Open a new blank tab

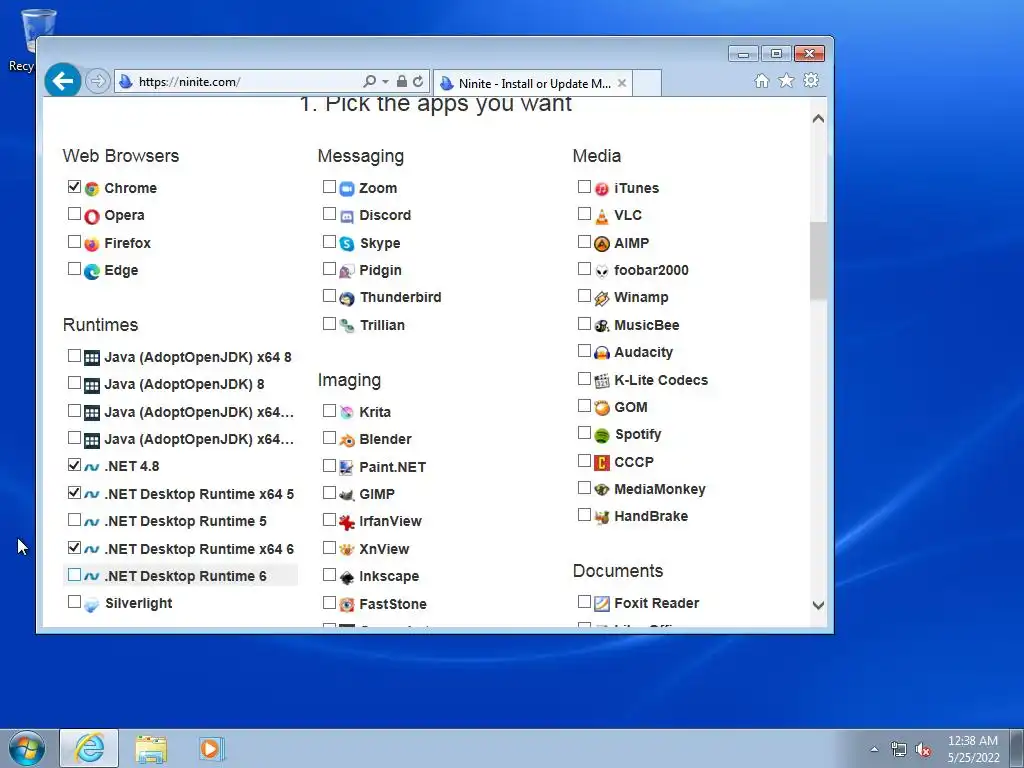coord(647,84)
